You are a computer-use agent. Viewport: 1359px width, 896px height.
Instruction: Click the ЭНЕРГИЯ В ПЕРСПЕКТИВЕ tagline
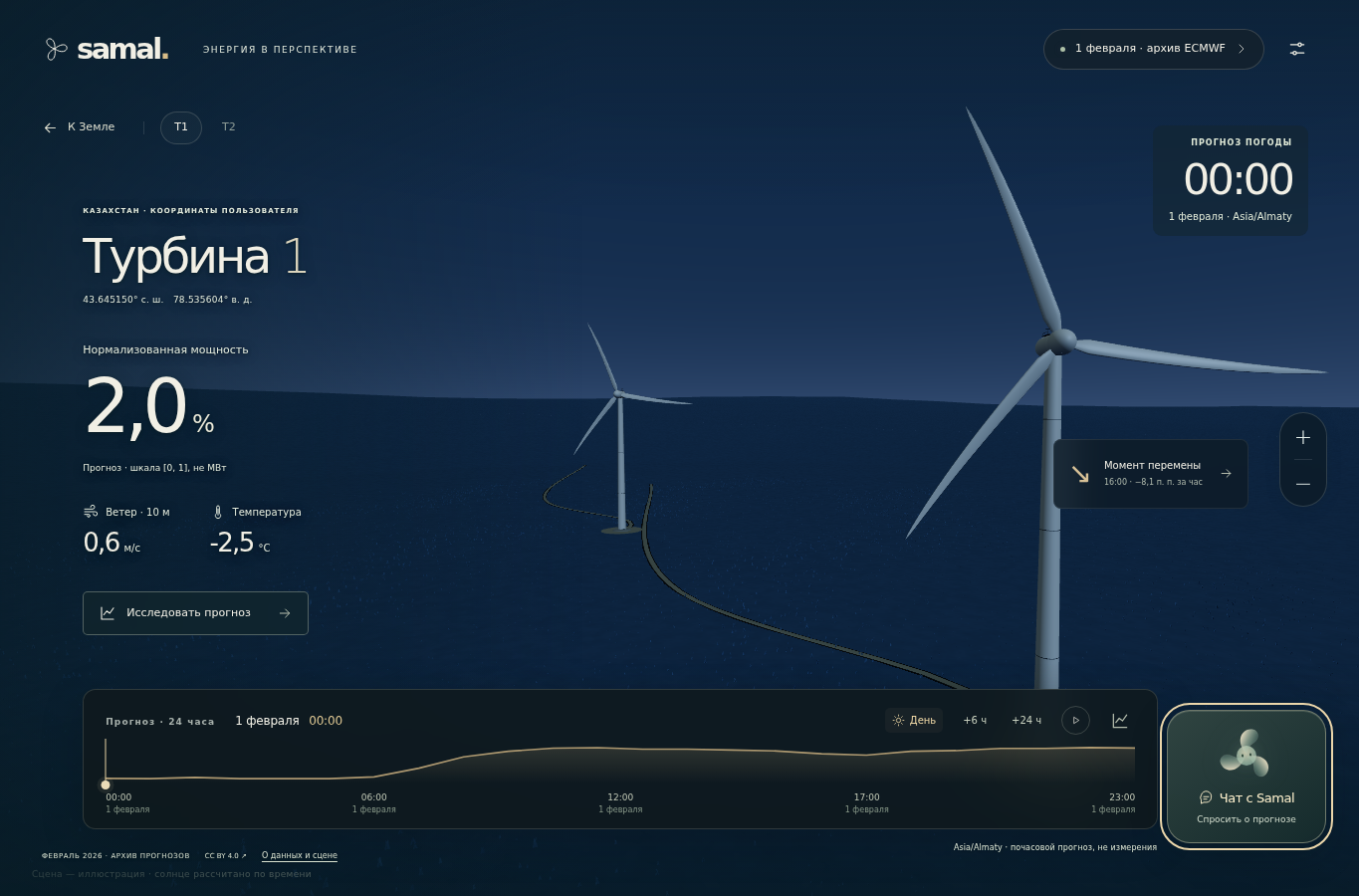point(280,50)
